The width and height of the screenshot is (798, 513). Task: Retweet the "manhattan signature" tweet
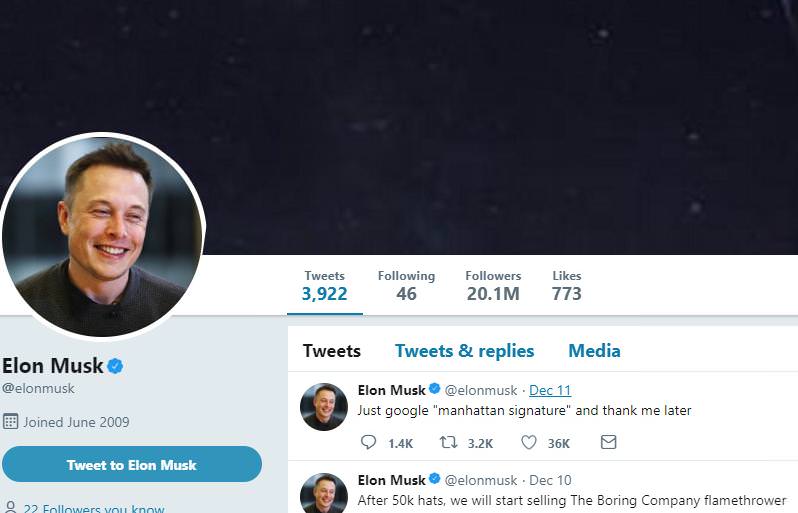[448, 442]
